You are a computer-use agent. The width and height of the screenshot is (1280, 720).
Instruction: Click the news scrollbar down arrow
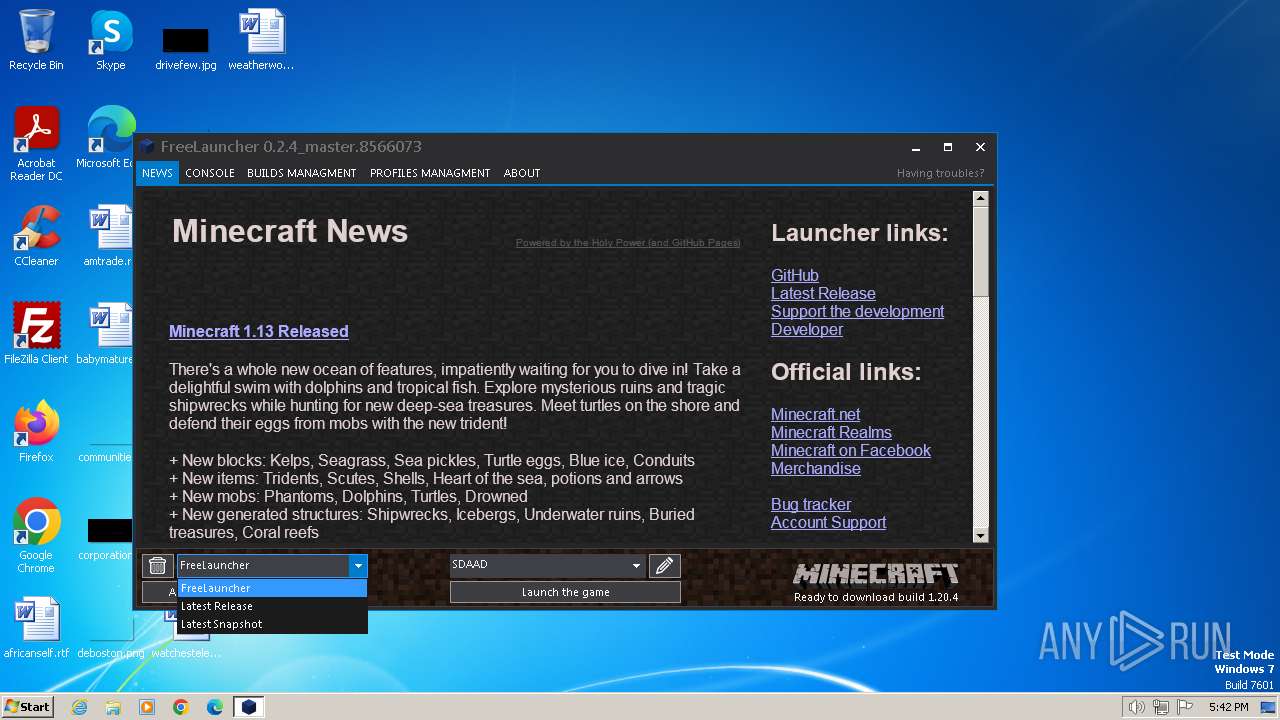pyautogui.click(x=980, y=536)
